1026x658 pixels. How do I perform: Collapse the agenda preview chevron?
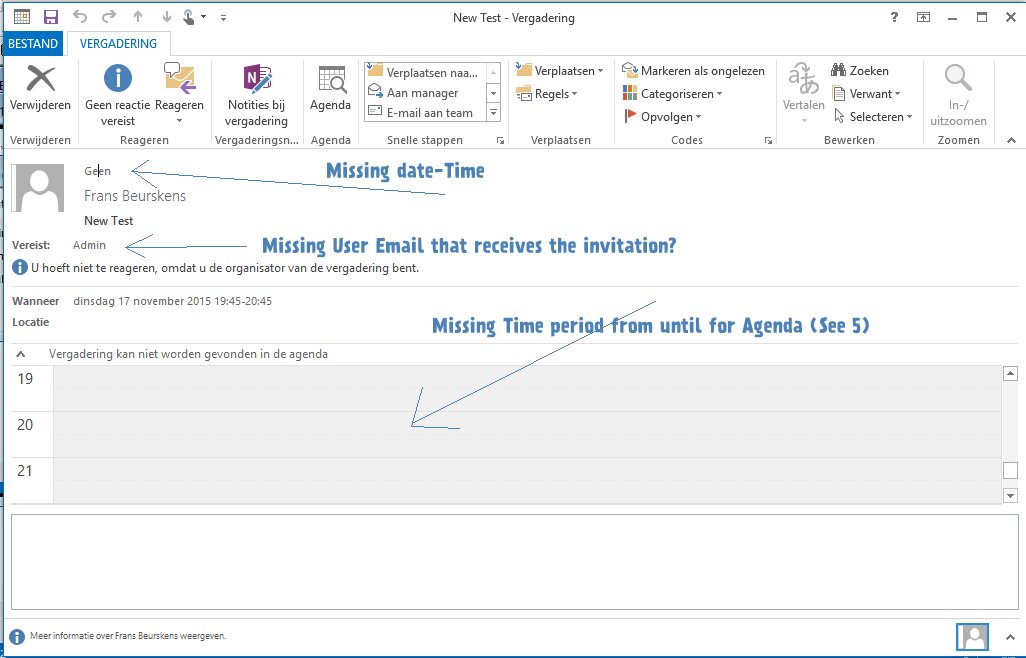point(21,354)
